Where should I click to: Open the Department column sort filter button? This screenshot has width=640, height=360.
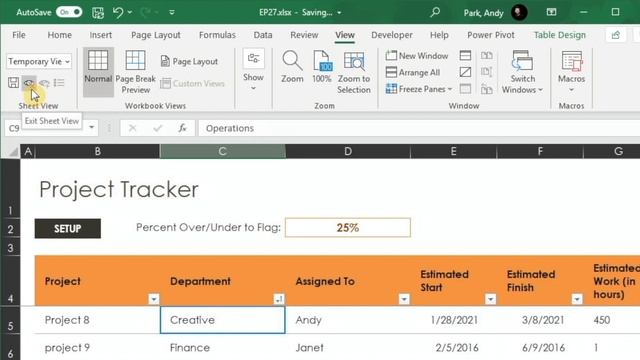point(279,299)
